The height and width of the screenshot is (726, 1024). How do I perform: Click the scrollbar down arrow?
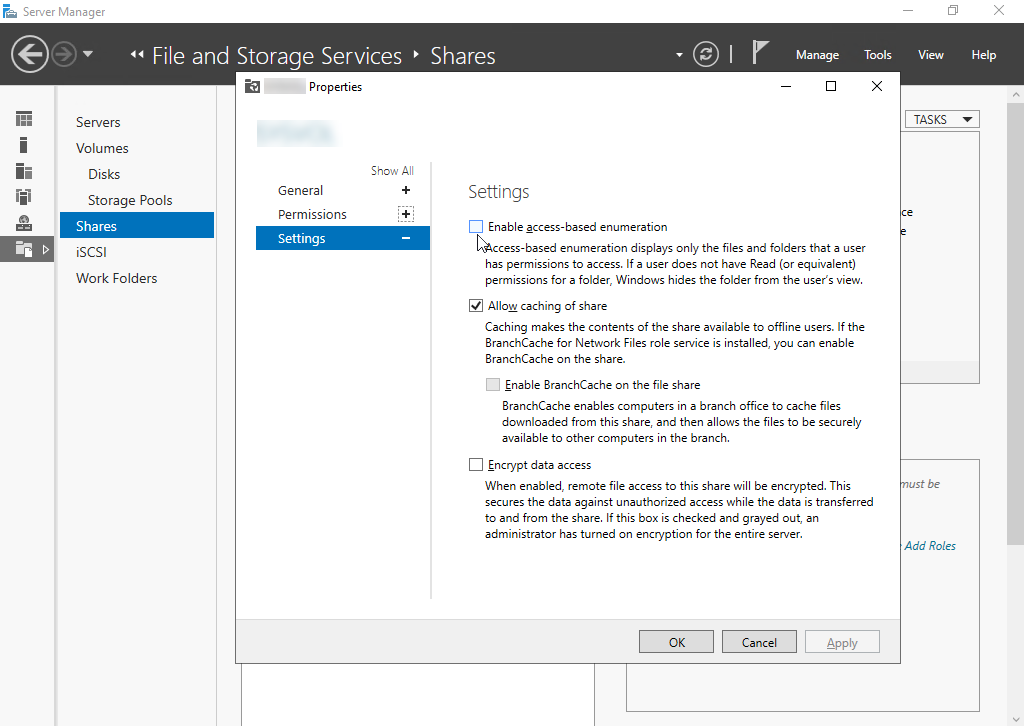point(1016,719)
